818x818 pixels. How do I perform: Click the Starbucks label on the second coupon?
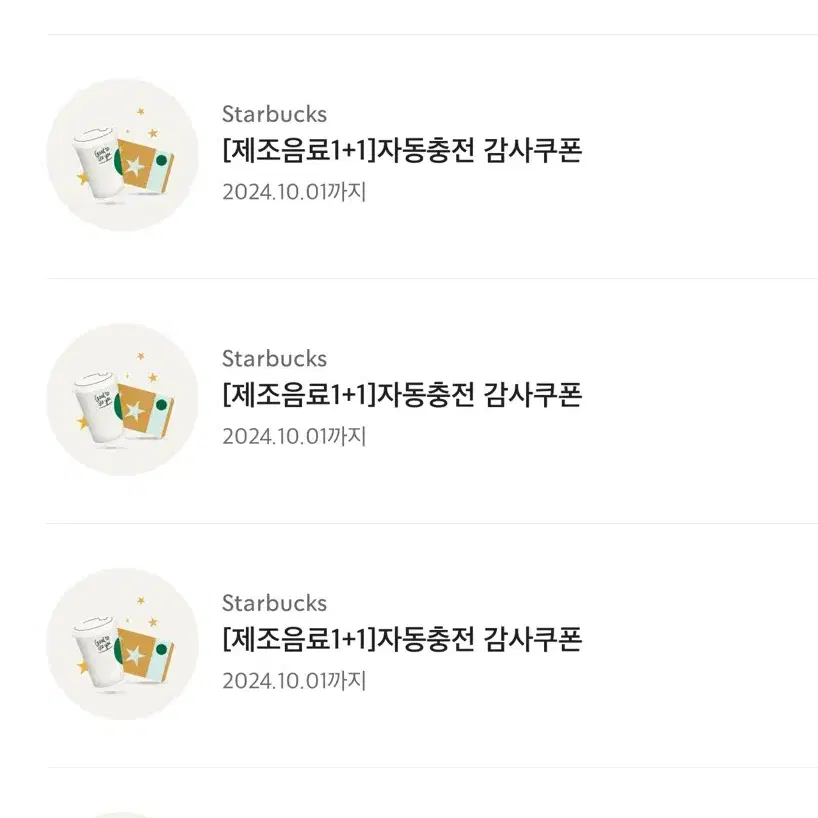tap(274, 358)
